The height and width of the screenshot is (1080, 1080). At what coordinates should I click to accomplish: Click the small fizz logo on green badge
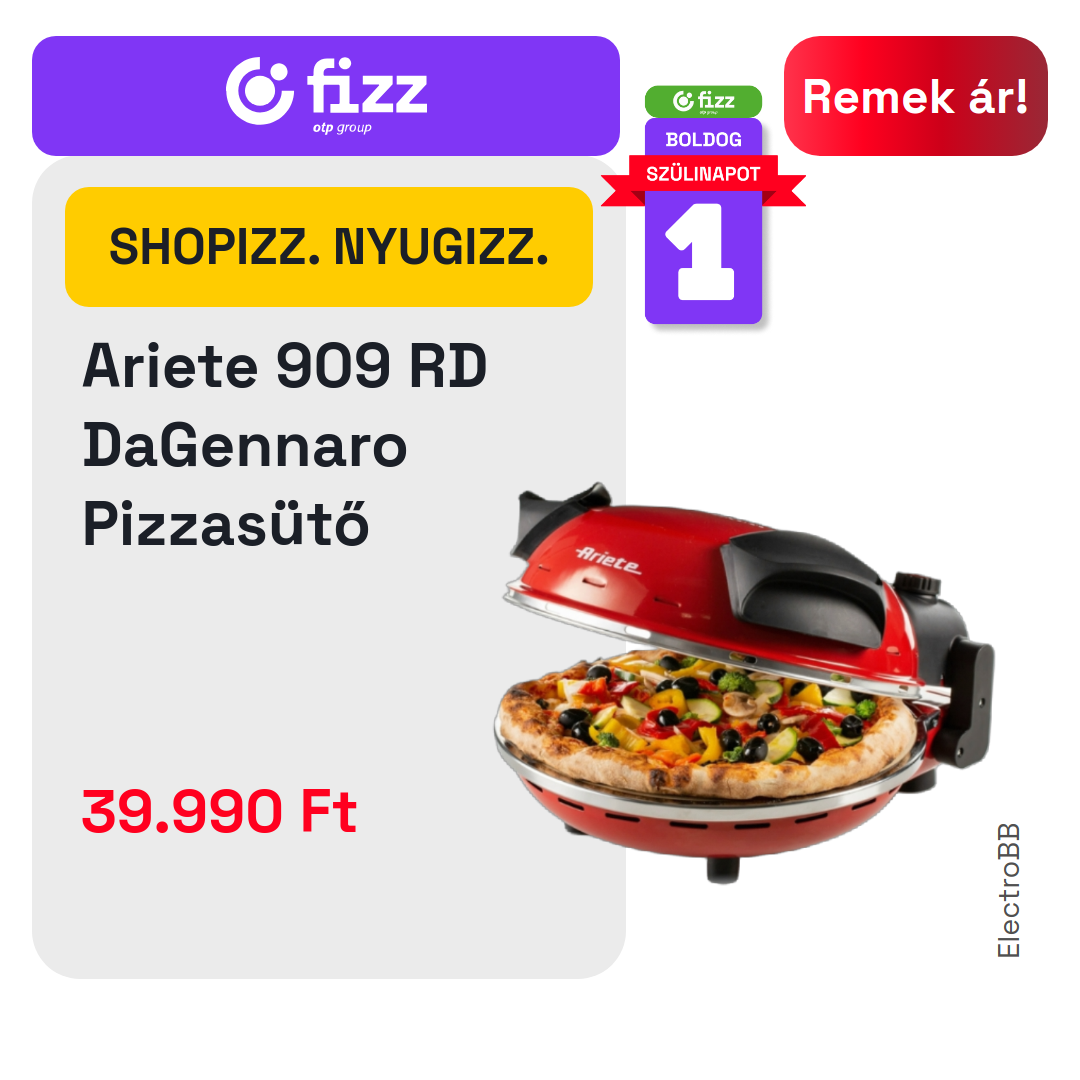click(703, 101)
